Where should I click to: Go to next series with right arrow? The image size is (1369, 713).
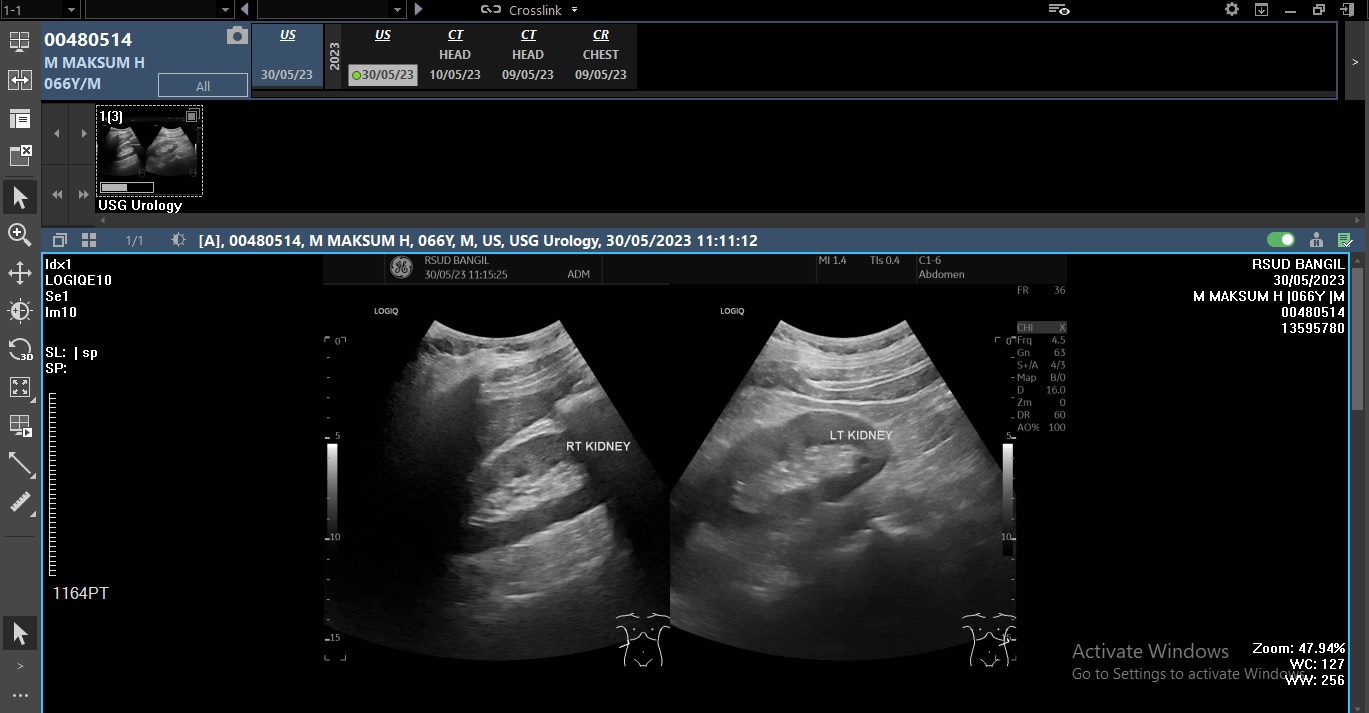pyautogui.click(x=83, y=134)
